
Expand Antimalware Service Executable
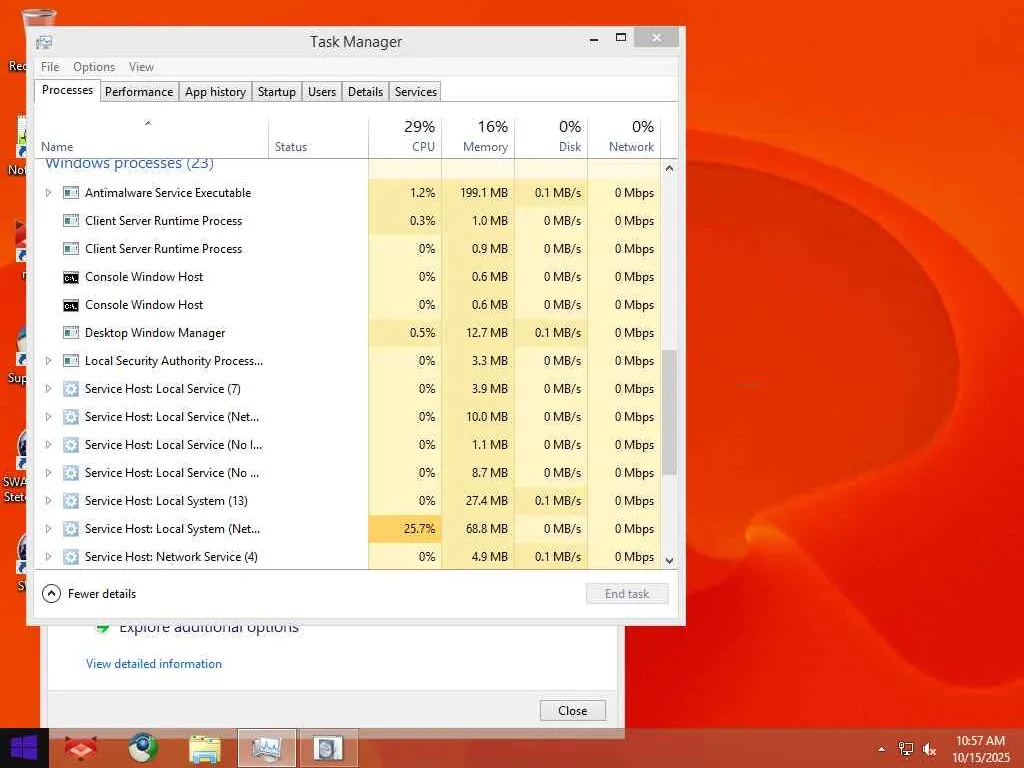click(48, 193)
